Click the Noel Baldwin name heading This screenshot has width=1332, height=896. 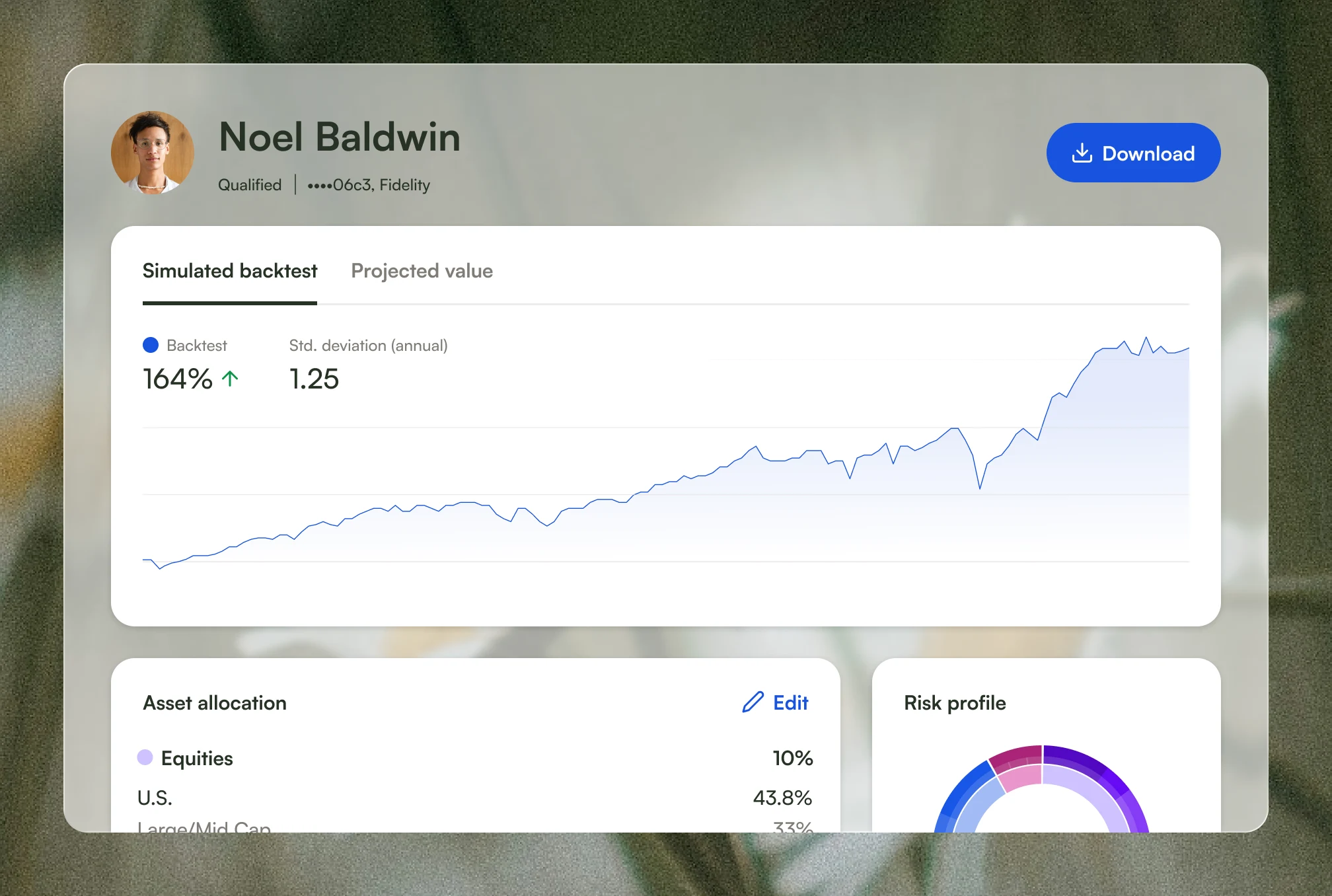pyautogui.click(x=339, y=137)
